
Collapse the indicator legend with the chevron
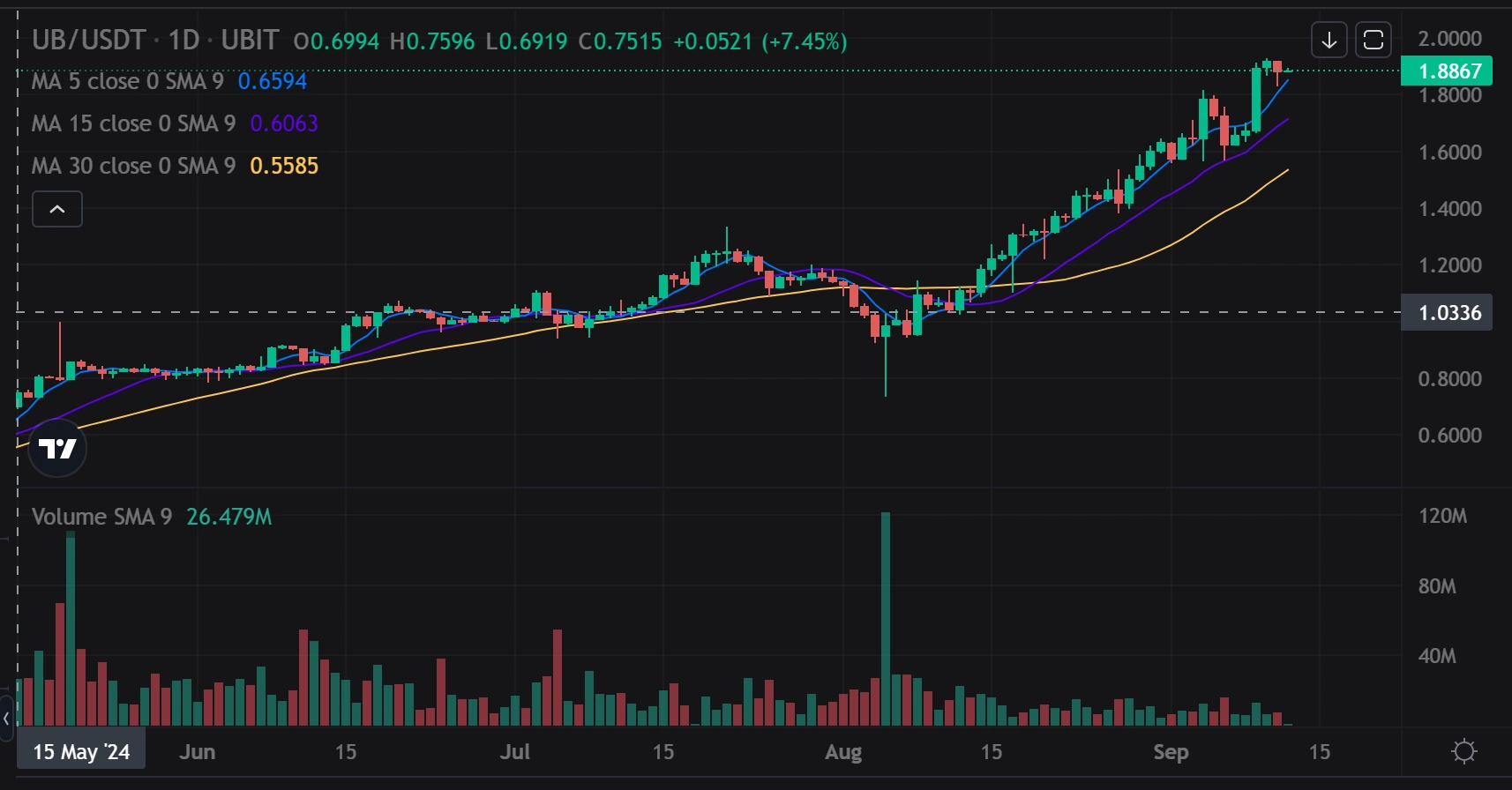click(x=57, y=210)
